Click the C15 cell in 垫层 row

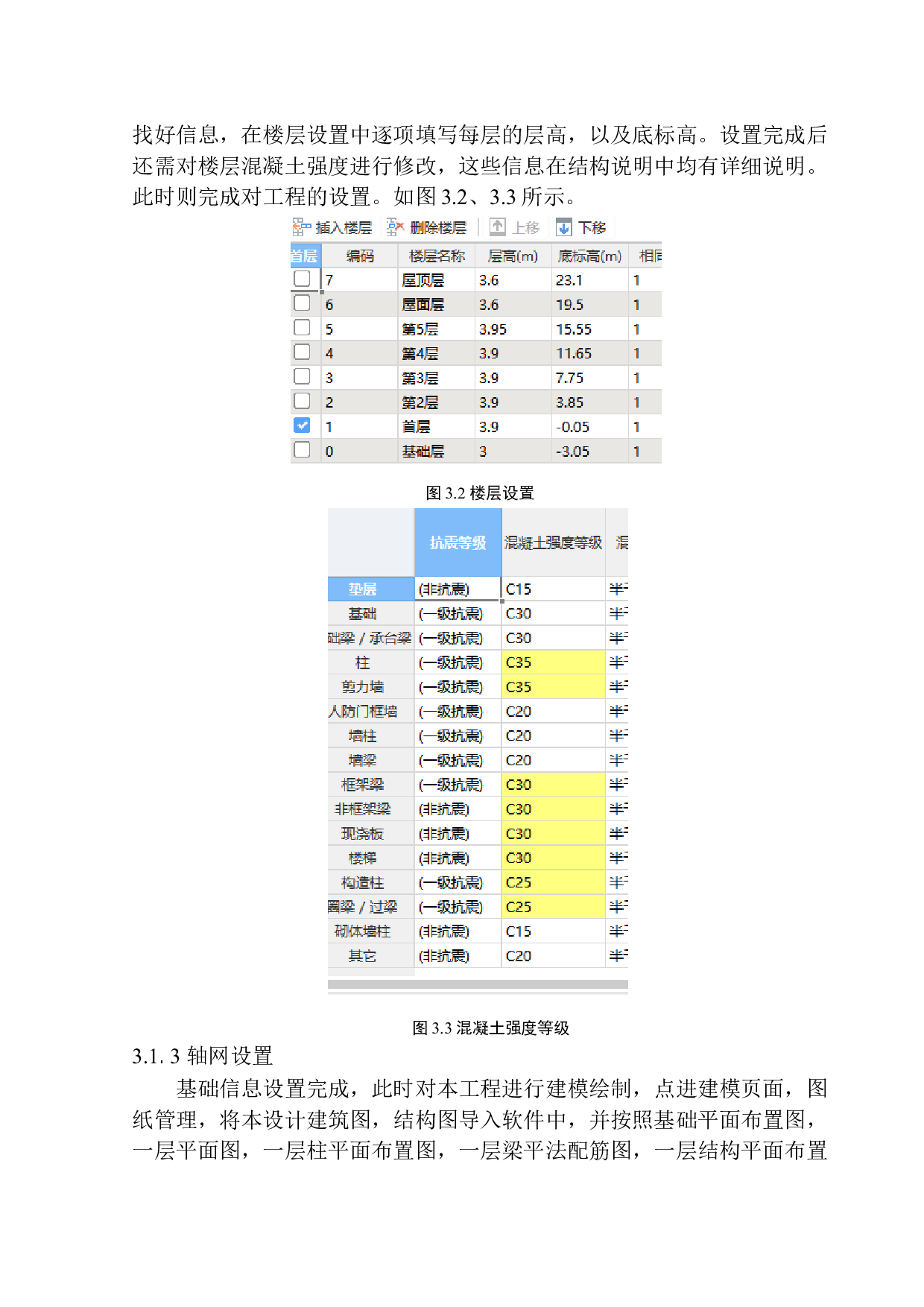554,589
